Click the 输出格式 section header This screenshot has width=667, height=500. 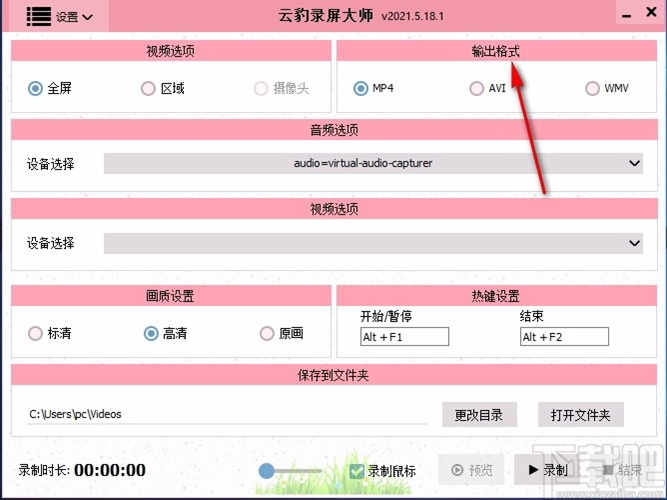pos(496,51)
